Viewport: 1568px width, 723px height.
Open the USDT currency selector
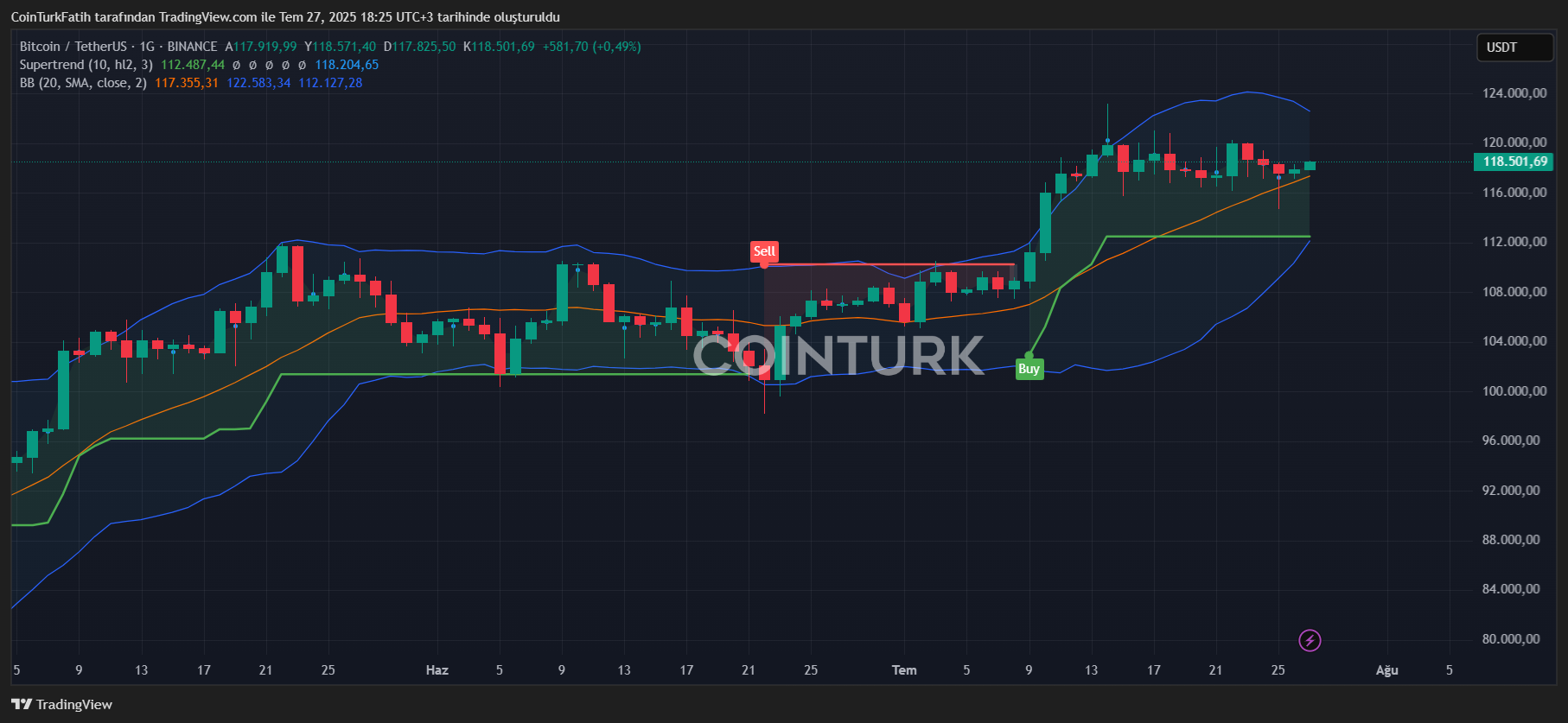click(x=1514, y=48)
